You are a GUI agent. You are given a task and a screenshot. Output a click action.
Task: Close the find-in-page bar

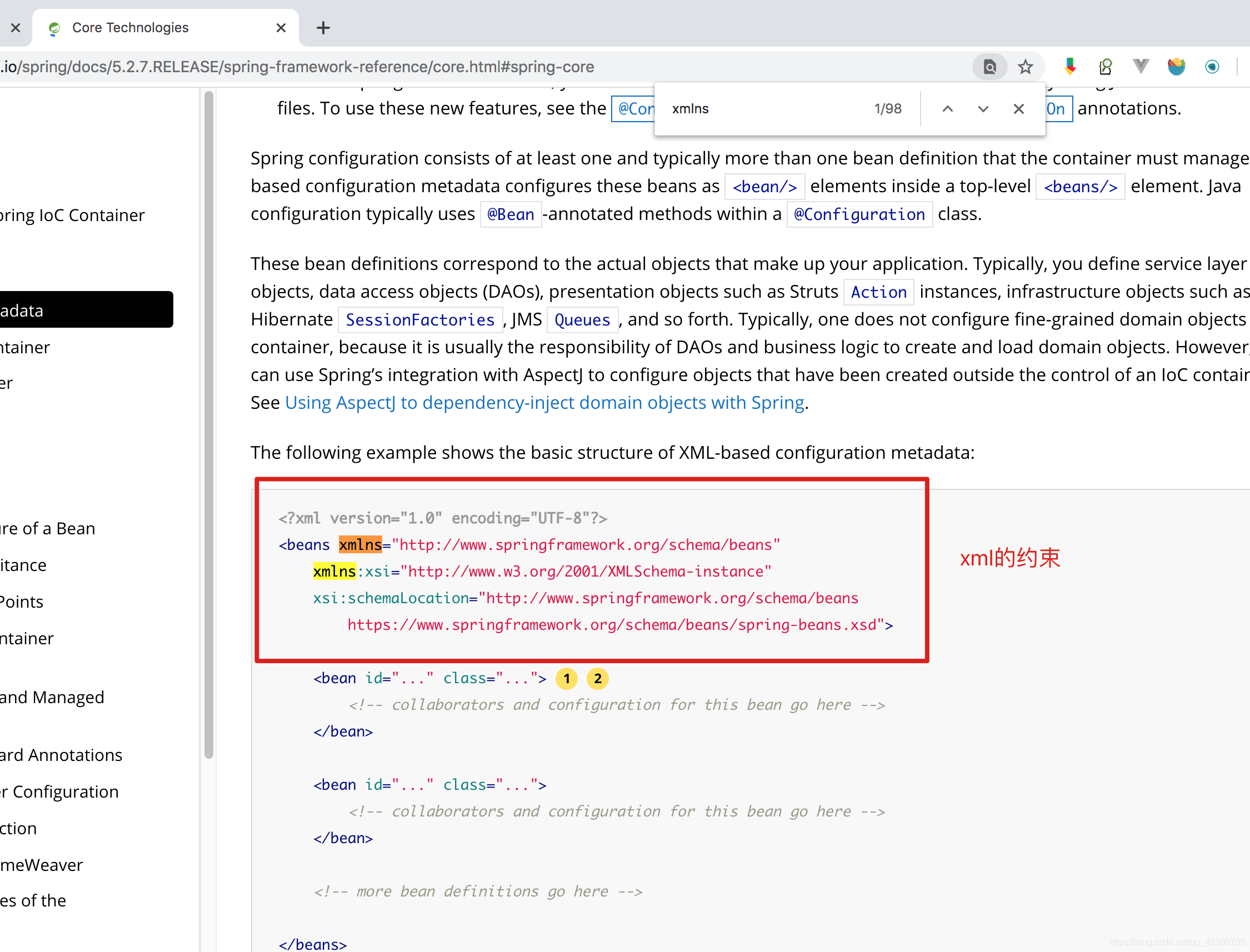[1018, 109]
